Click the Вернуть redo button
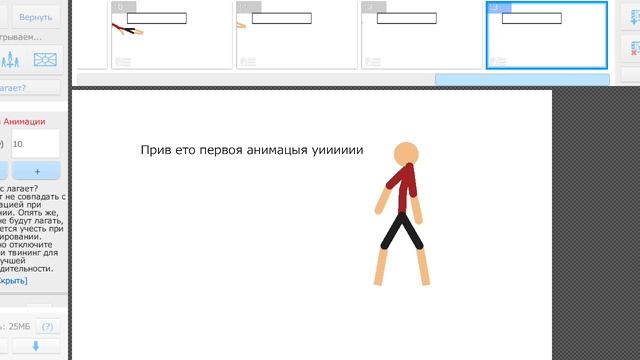The width and height of the screenshot is (640, 360). (x=36, y=17)
